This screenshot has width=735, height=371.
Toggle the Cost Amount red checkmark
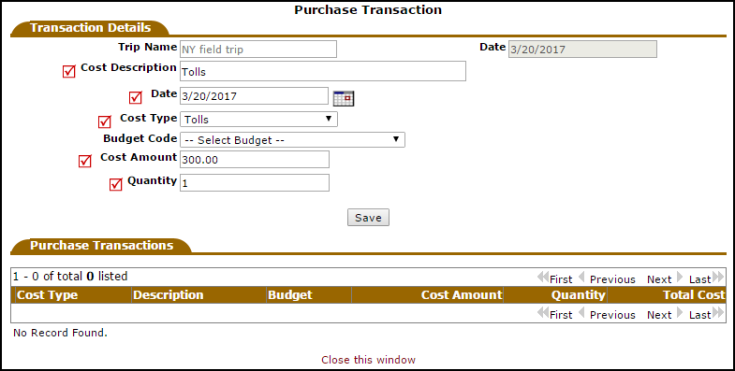pos(85,161)
